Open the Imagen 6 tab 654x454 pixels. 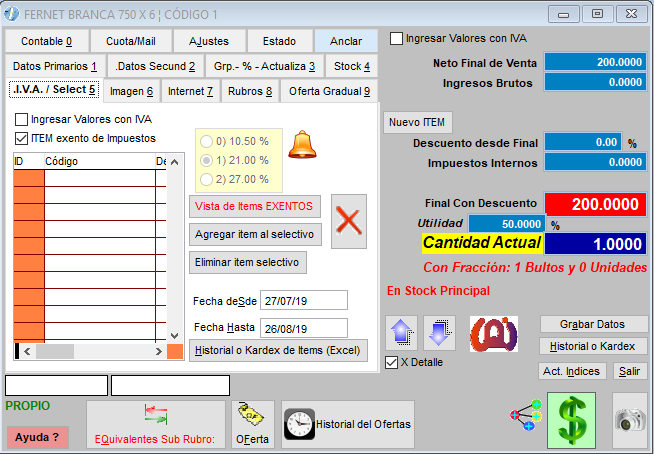click(131, 91)
